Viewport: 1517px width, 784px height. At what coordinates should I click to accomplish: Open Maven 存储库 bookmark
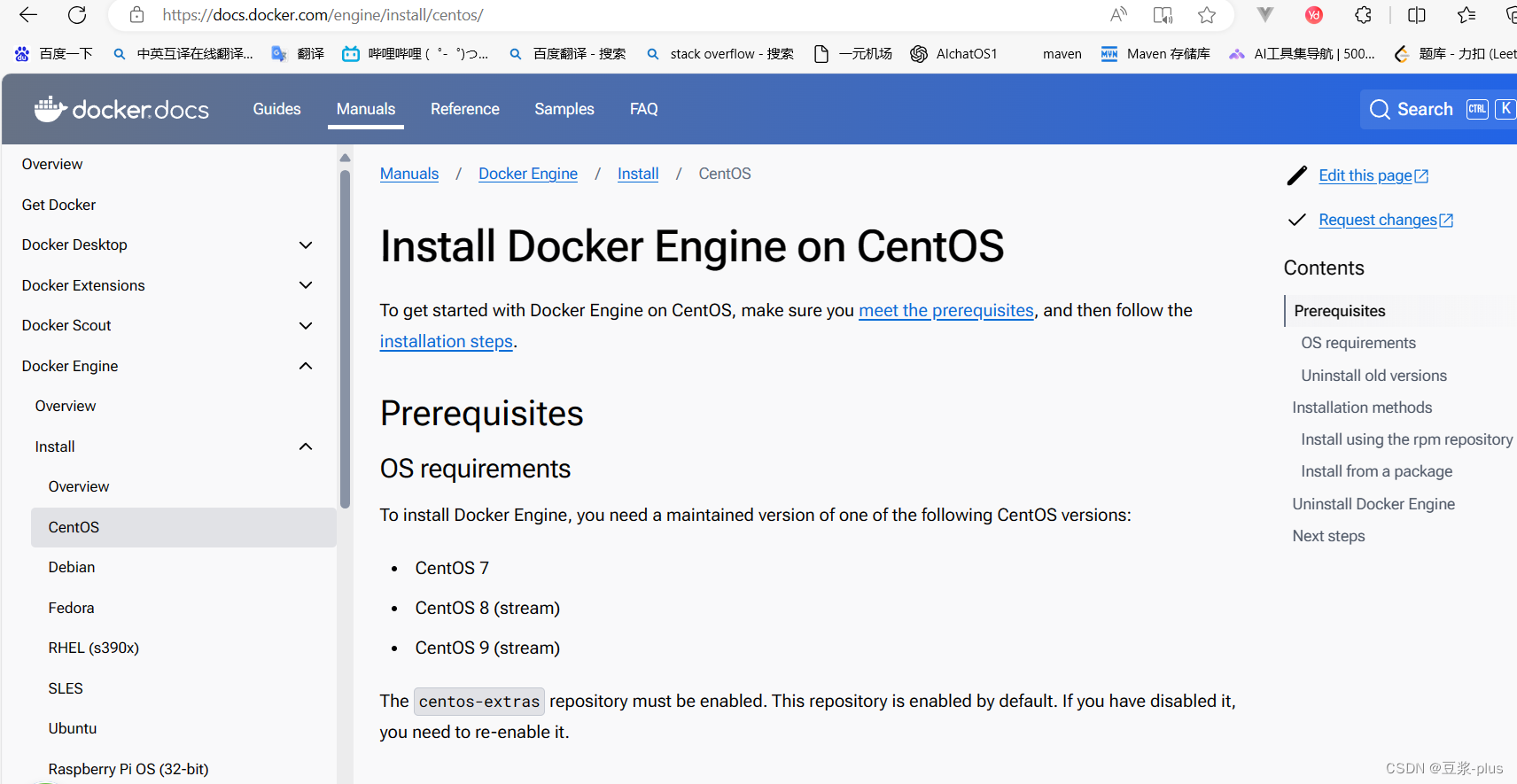point(1155,54)
